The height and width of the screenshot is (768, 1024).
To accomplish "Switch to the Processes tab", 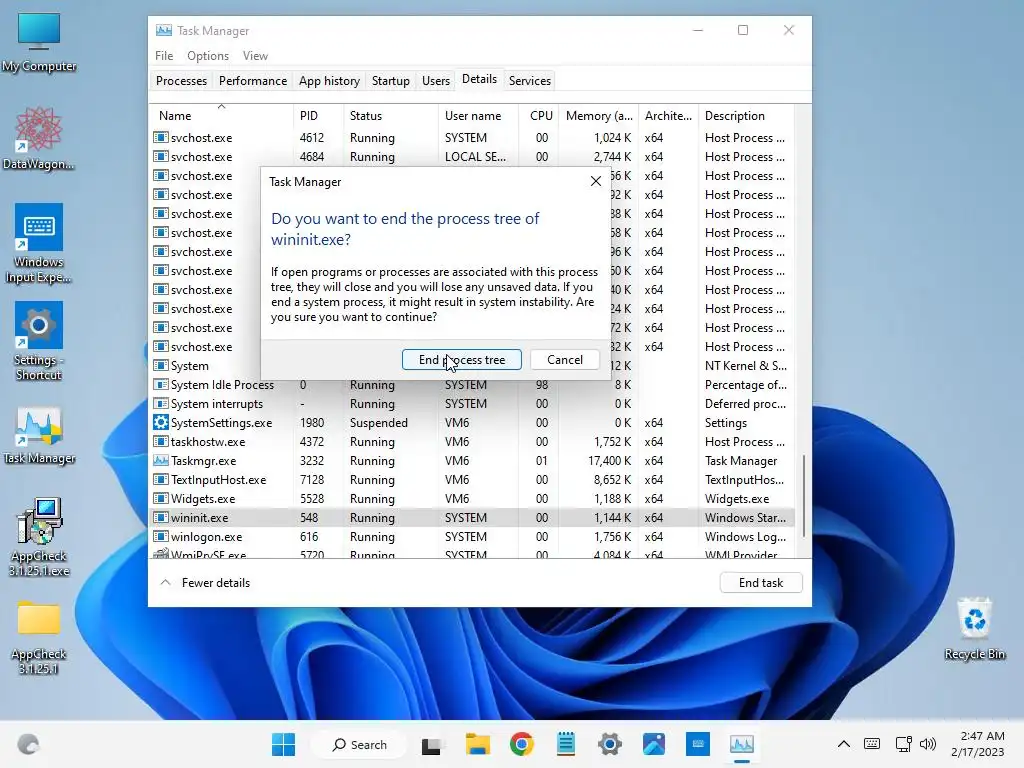I will tap(181, 81).
